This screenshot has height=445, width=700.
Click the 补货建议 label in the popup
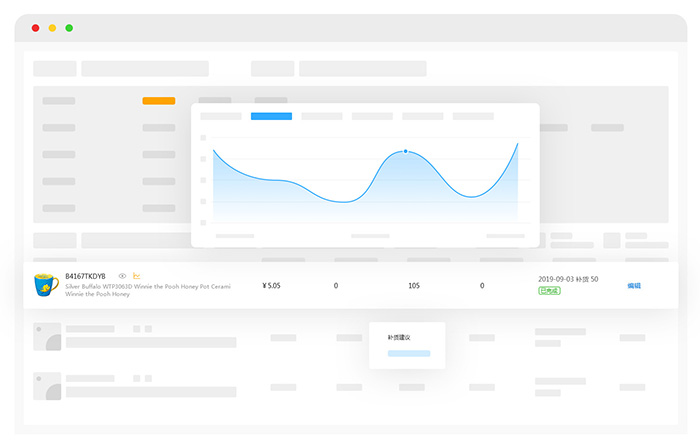click(399, 337)
